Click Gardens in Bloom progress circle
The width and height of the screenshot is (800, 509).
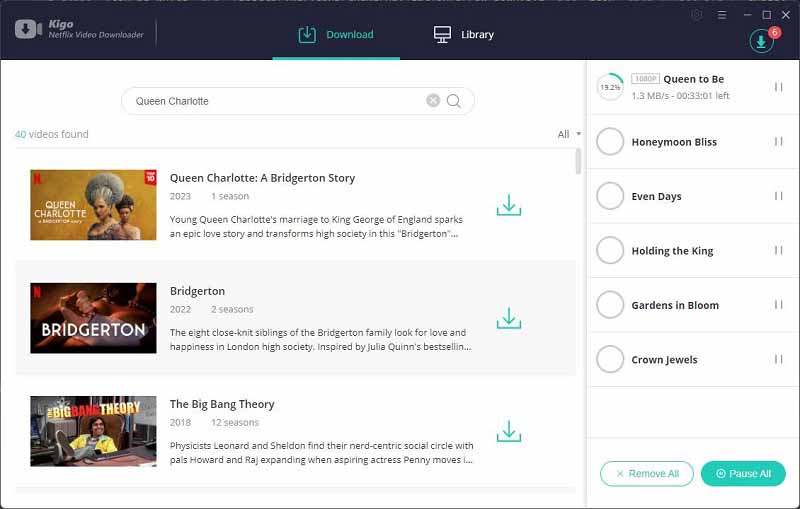(610, 305)
